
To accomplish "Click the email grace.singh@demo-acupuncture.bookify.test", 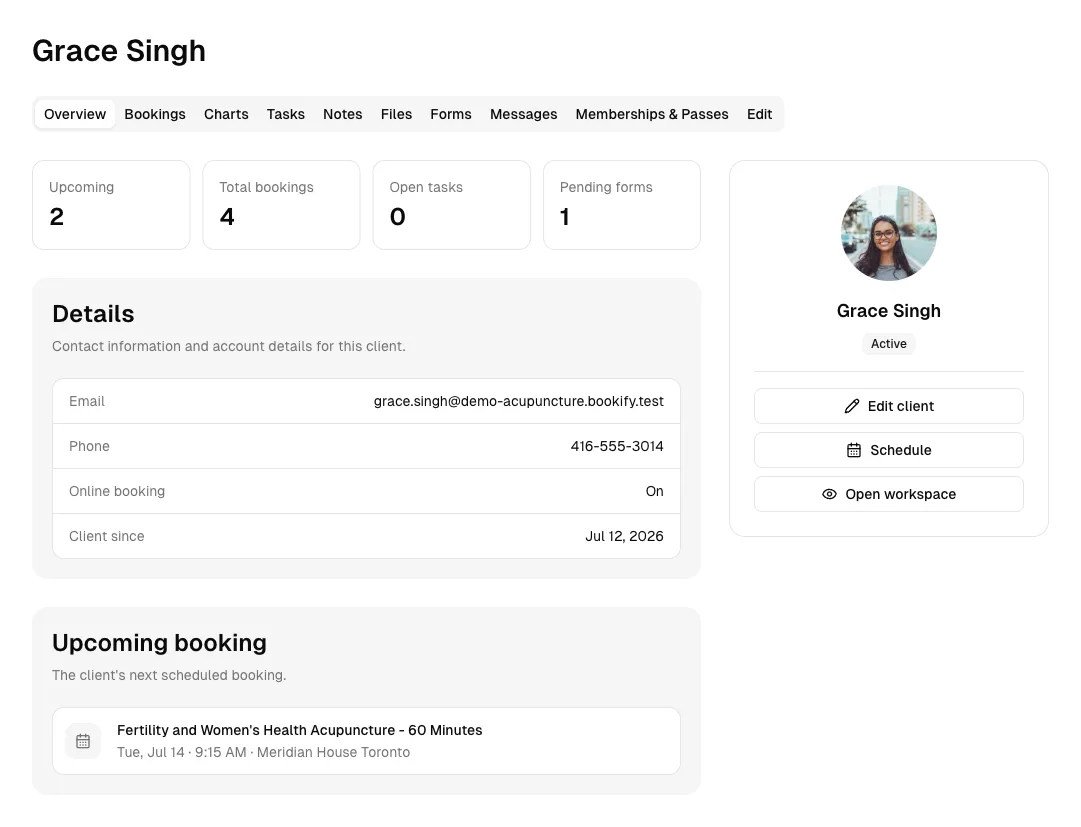I will [518, 401].
